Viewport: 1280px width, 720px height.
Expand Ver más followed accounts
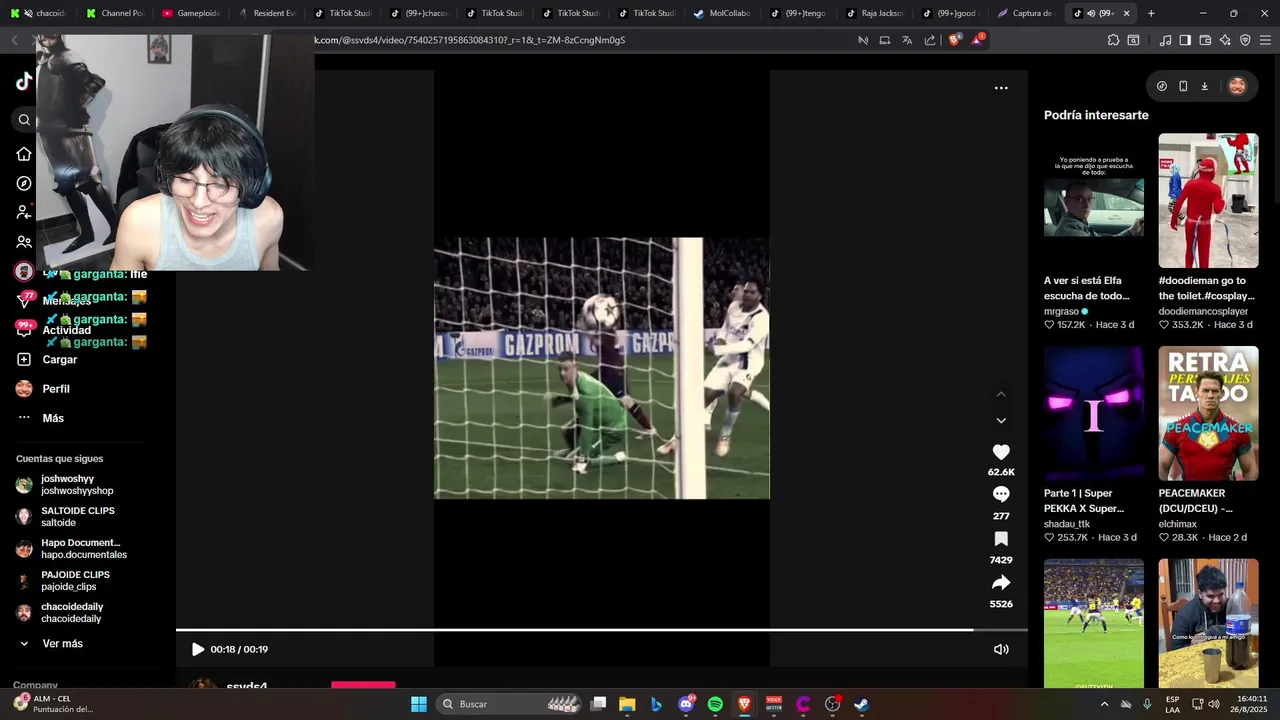(x=52, y=644)
